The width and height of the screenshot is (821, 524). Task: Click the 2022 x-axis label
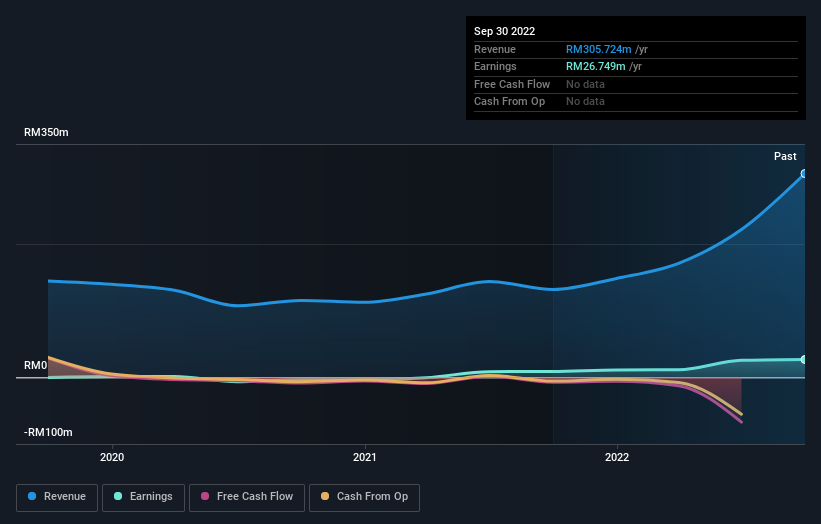pos(617,457)
